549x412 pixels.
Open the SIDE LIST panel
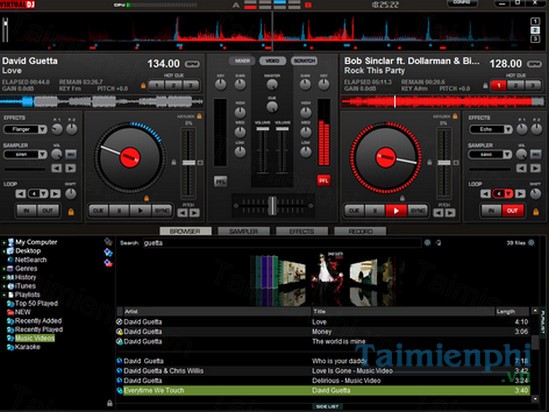pyautogui.click(x=327, y=406)
